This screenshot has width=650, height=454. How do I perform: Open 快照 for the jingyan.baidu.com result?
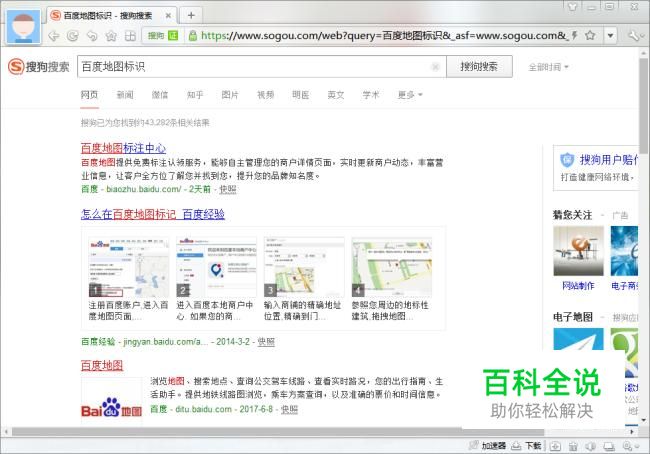[266, 342]
